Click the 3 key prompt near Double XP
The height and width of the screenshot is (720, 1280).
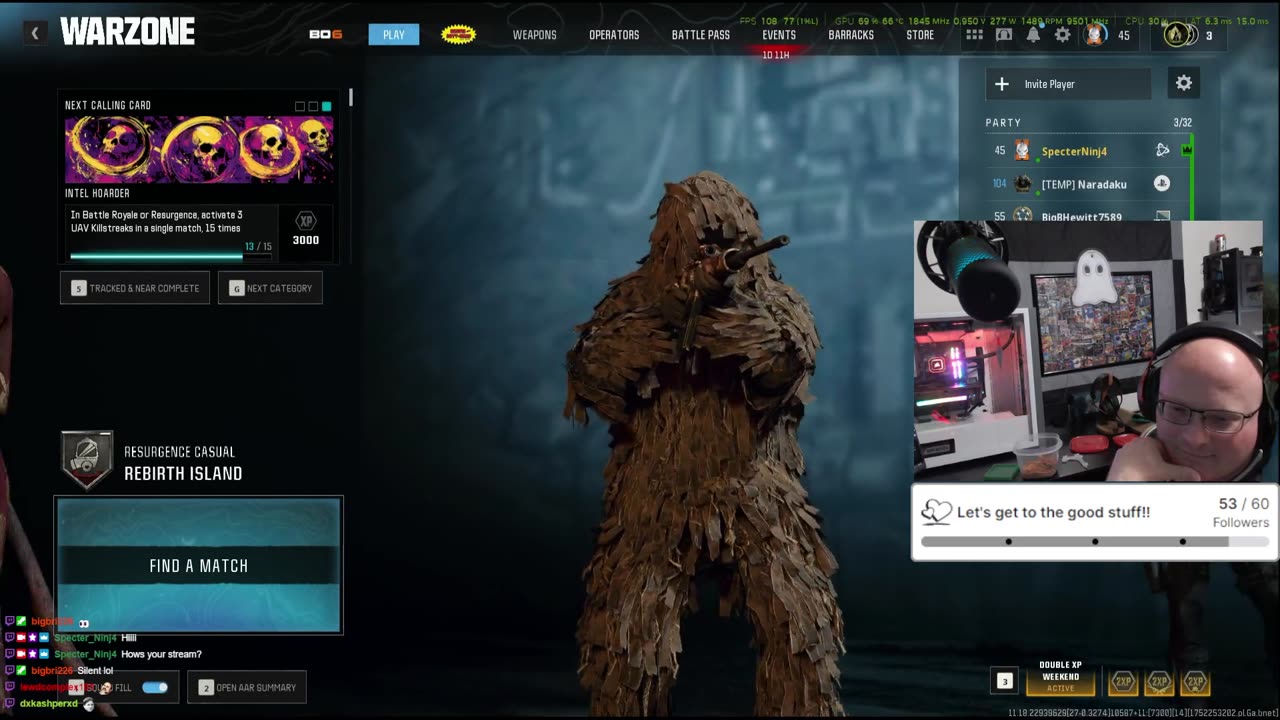tap(1005, 681)
